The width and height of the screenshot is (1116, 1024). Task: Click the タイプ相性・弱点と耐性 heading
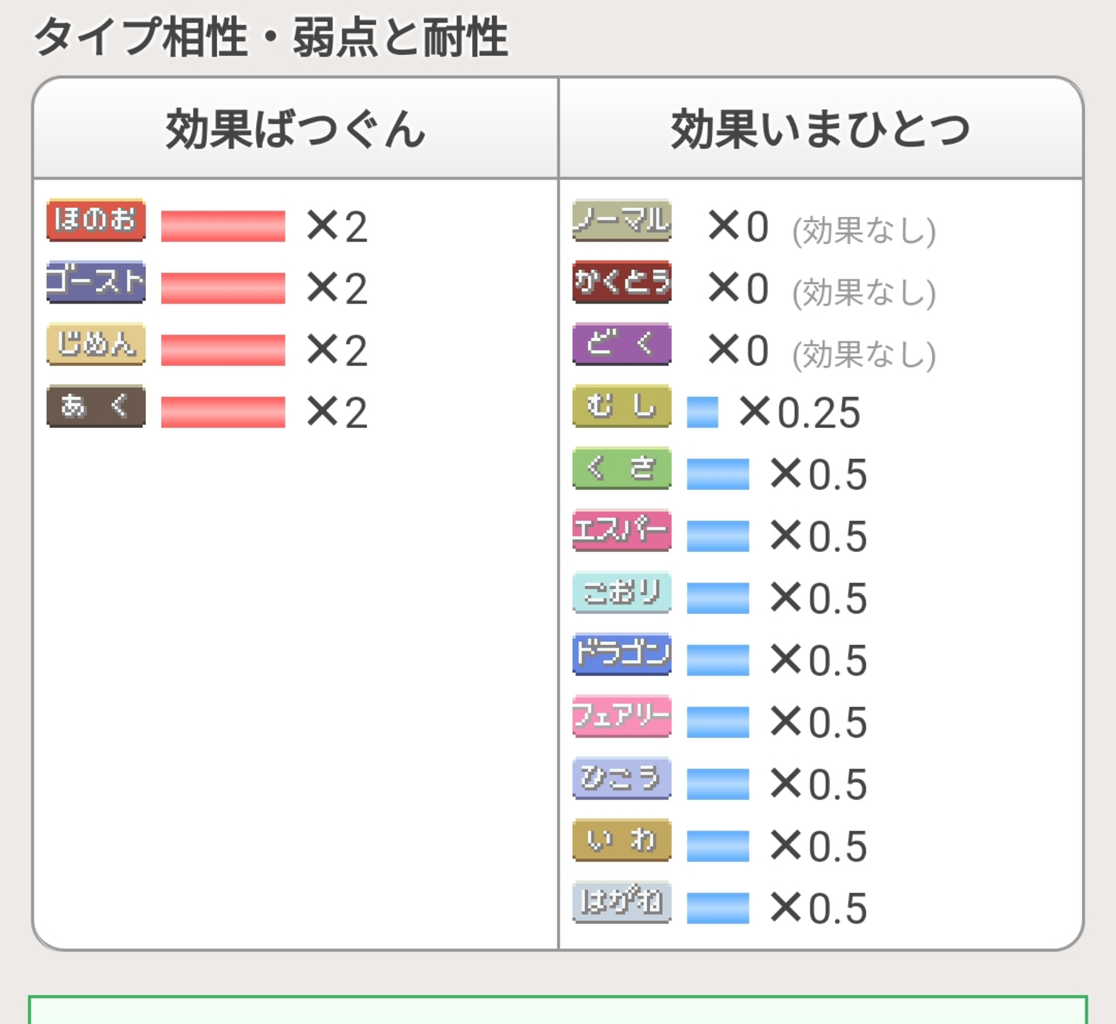[x=271, y=37]
